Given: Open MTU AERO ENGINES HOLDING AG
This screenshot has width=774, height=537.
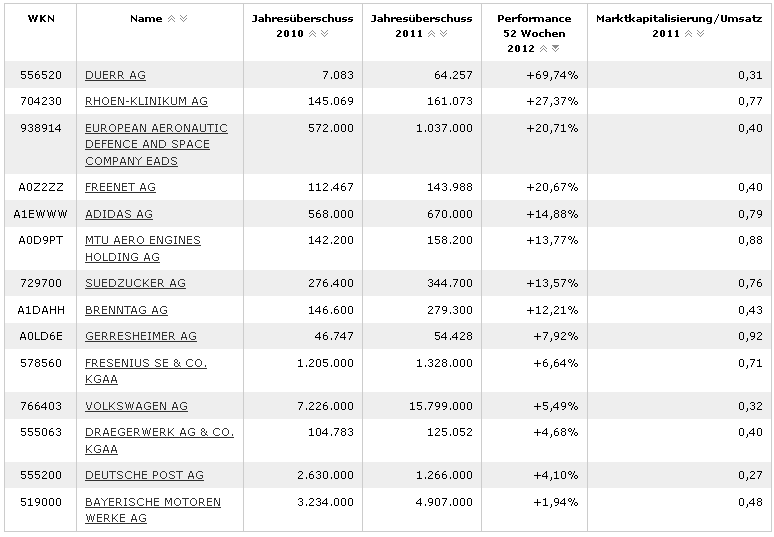Looking at the screenshot, I should (x=142, y=248).
